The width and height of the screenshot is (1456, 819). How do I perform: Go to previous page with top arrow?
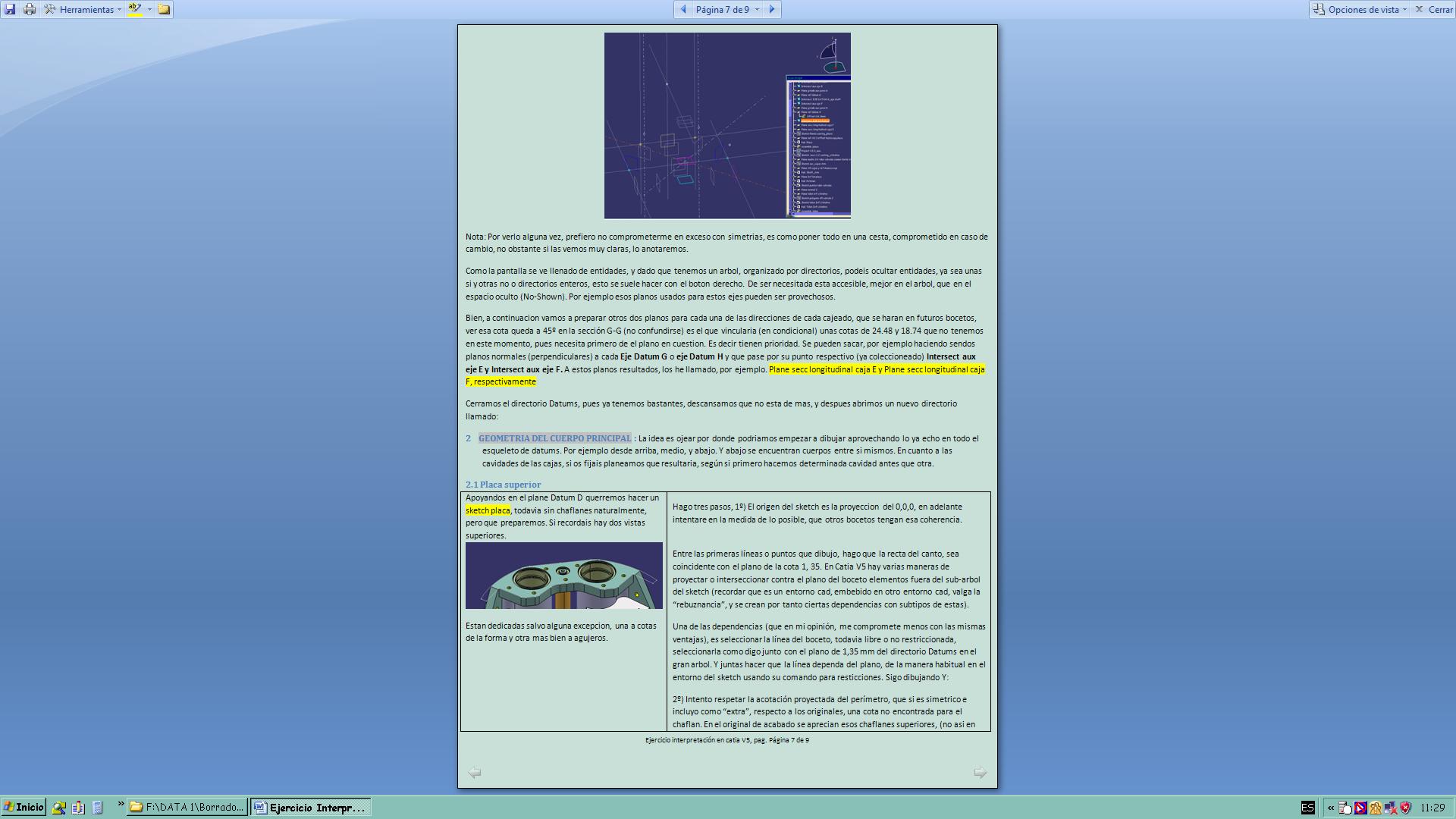(683, 9)
